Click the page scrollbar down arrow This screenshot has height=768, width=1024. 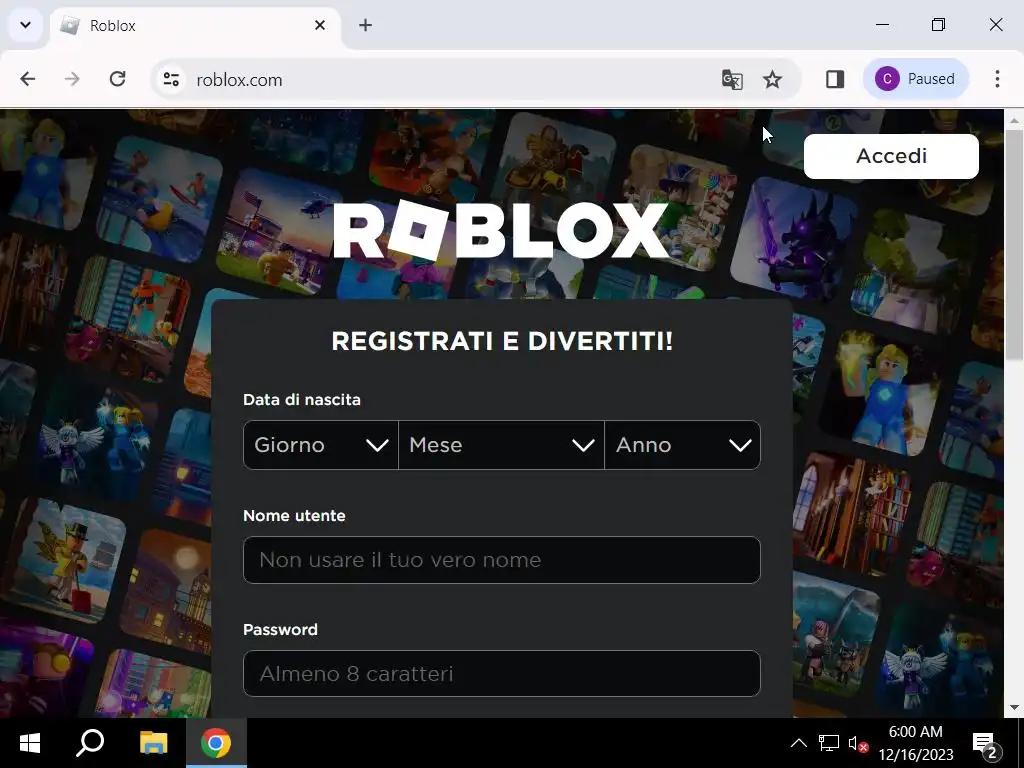click(1014, 707)
